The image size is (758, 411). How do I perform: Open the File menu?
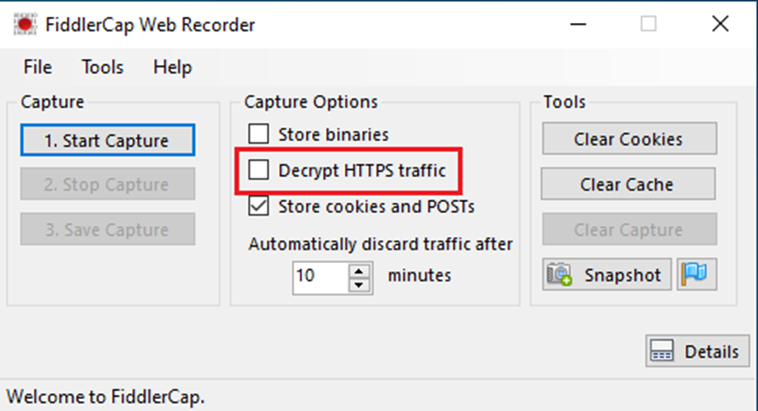coord(37,67)
